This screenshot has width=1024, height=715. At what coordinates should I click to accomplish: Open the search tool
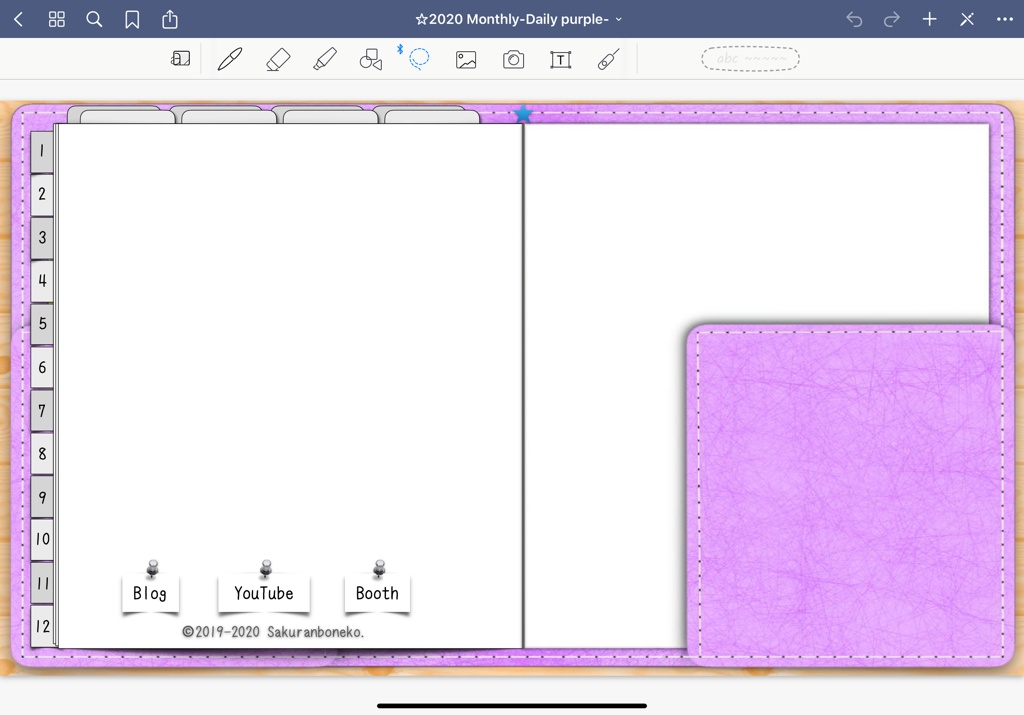(x=94, y=20)
